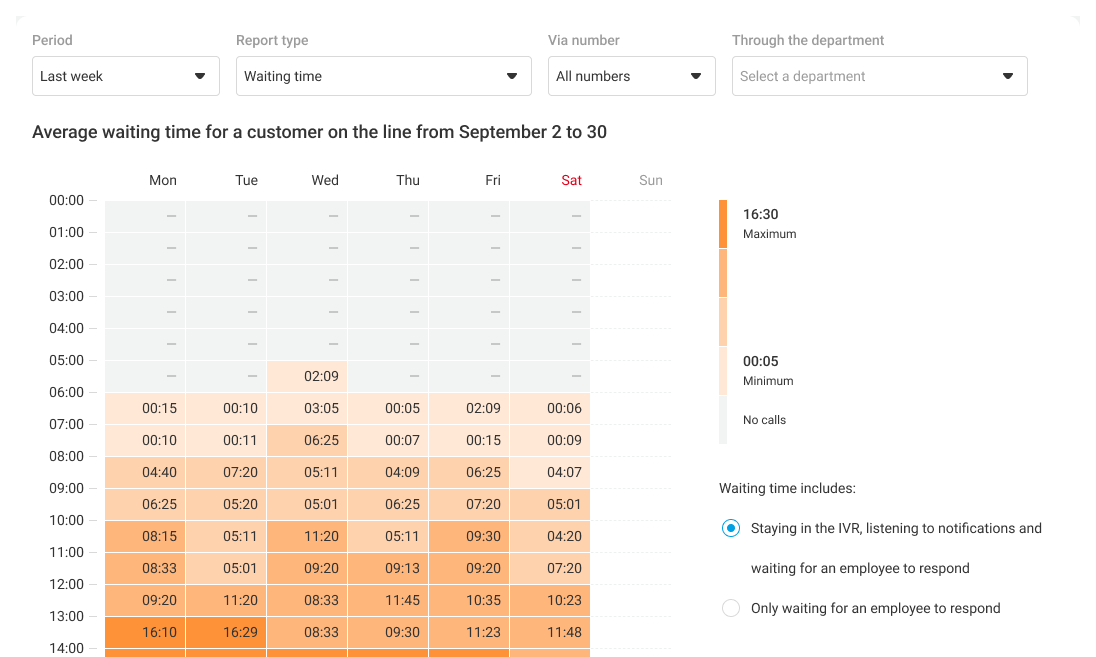1096x657 pixels.
Task: Select the Staying in the IVR radio option
Action: point(731,528)
